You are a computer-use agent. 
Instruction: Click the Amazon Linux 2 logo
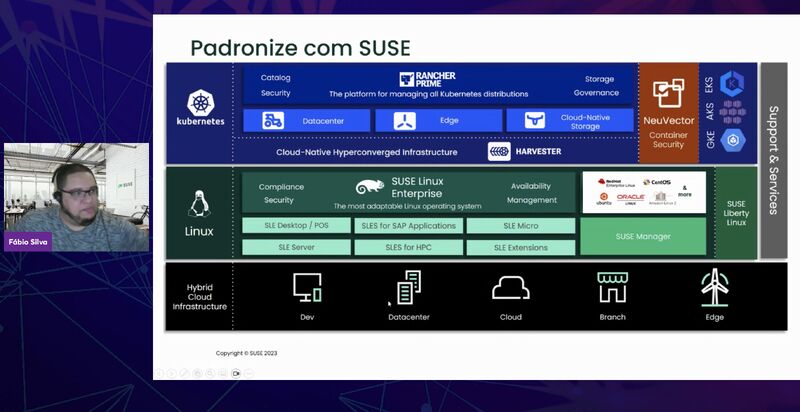[x=663, y=198]
